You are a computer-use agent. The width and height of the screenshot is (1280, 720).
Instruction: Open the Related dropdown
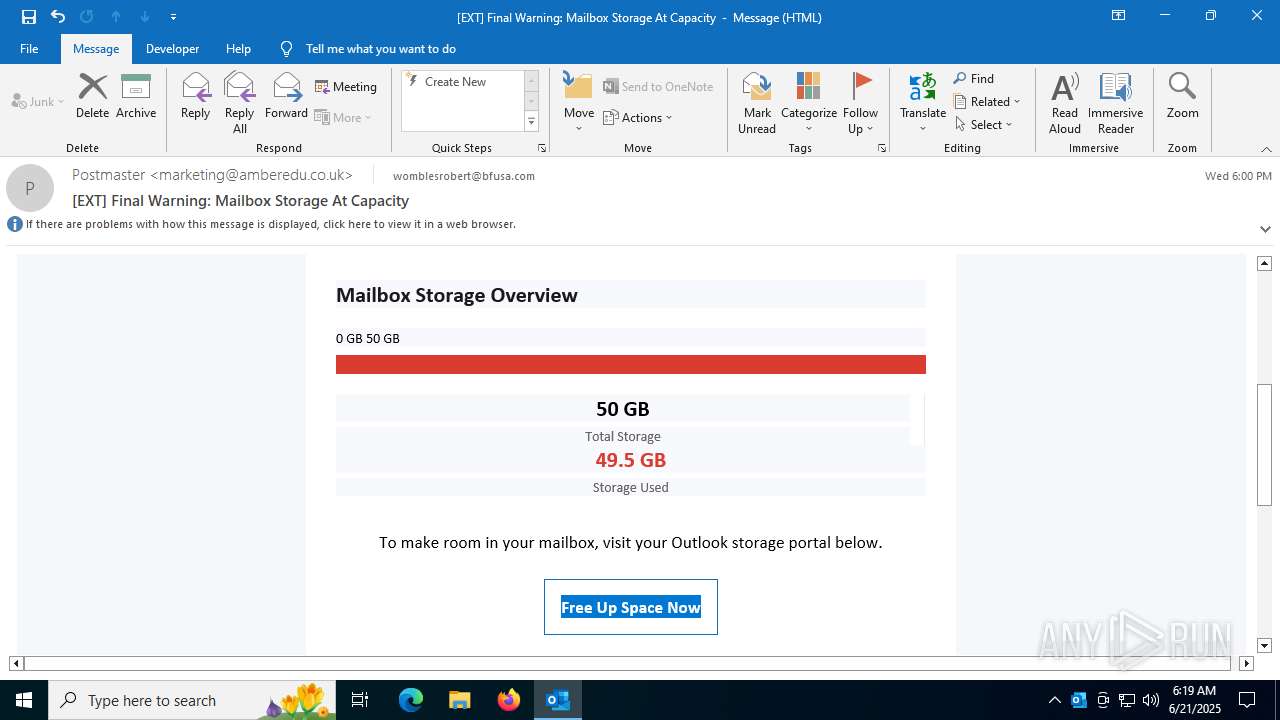click(x=987, y=102)
